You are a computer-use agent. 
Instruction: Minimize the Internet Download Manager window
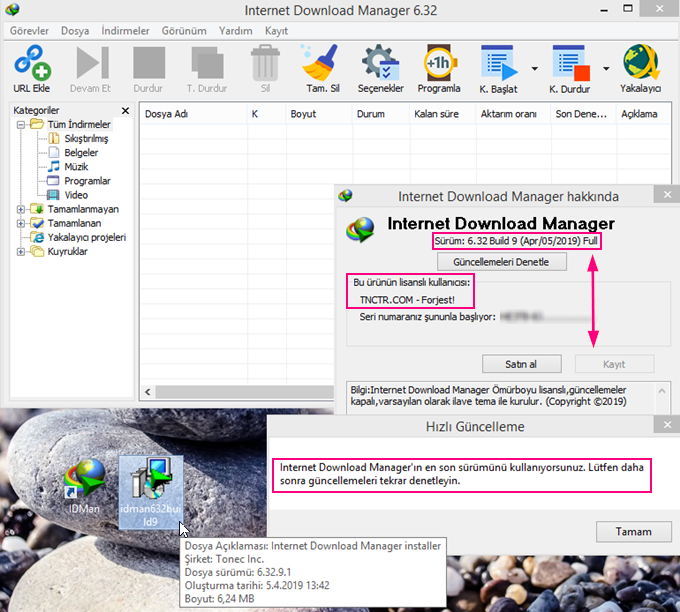pos(604,10)
